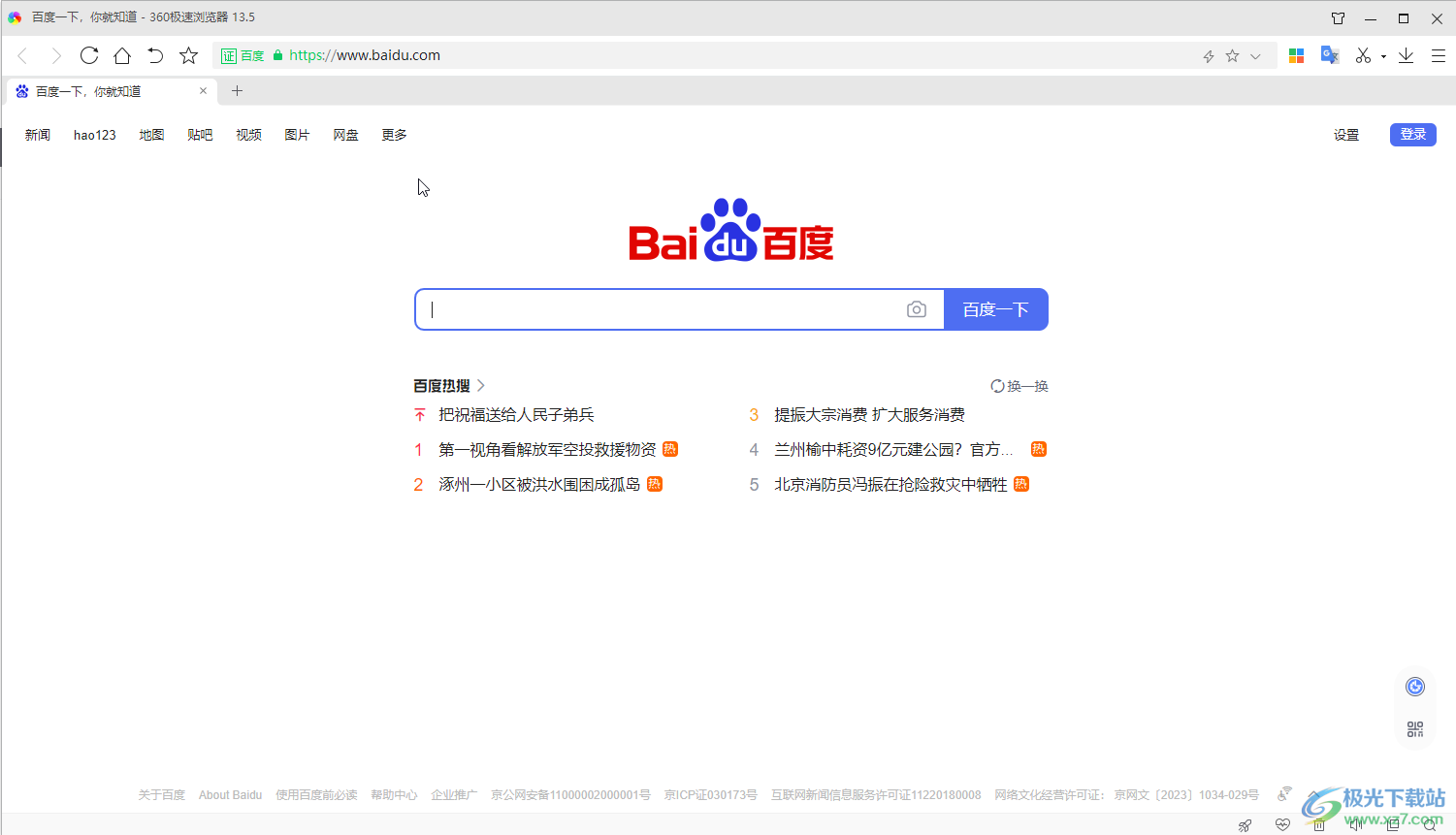Expand the screenshot tool dropdown arrow
The height and width of the screenshot is (835, 1456).
pos(1383,56)
